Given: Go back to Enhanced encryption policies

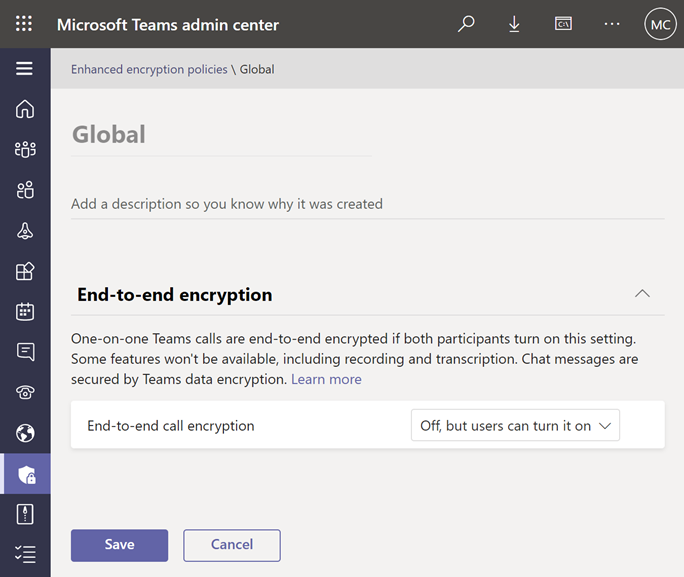Looking at the screenshot, I should (149, 69).
